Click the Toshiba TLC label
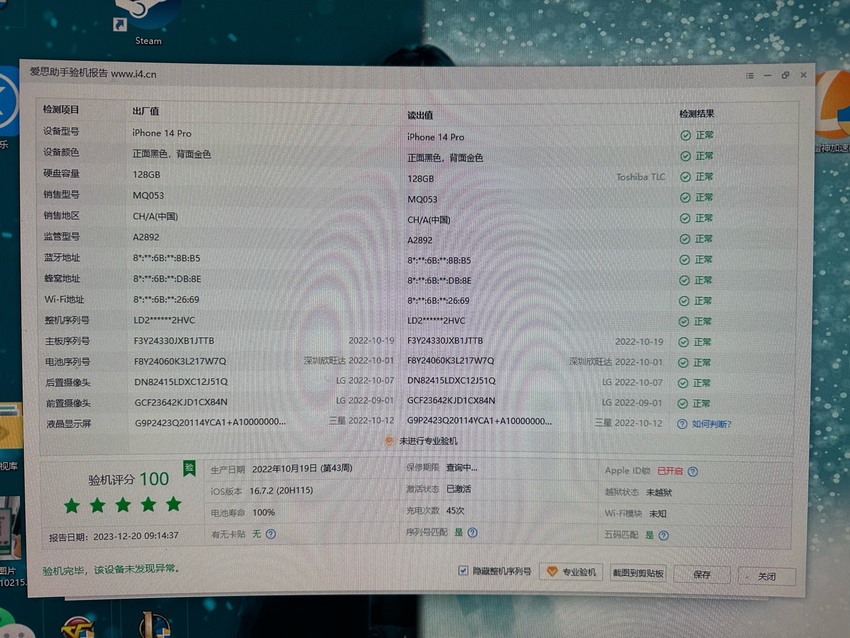The width and height of the screenshot is (850, 638). [x=640, y=177]
